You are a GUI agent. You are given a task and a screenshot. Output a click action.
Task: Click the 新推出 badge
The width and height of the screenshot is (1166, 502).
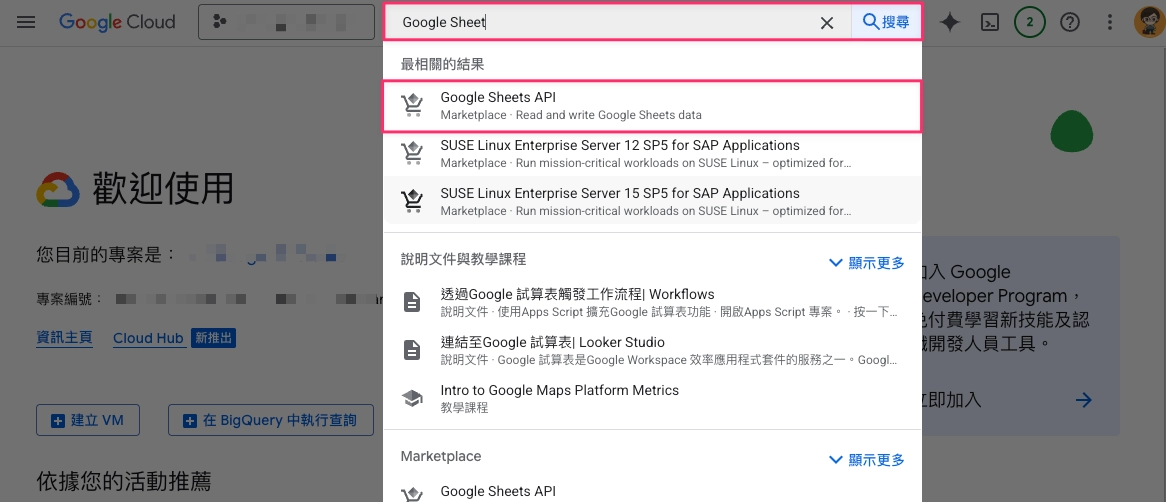pyautogui.click(x=213, y=338)
